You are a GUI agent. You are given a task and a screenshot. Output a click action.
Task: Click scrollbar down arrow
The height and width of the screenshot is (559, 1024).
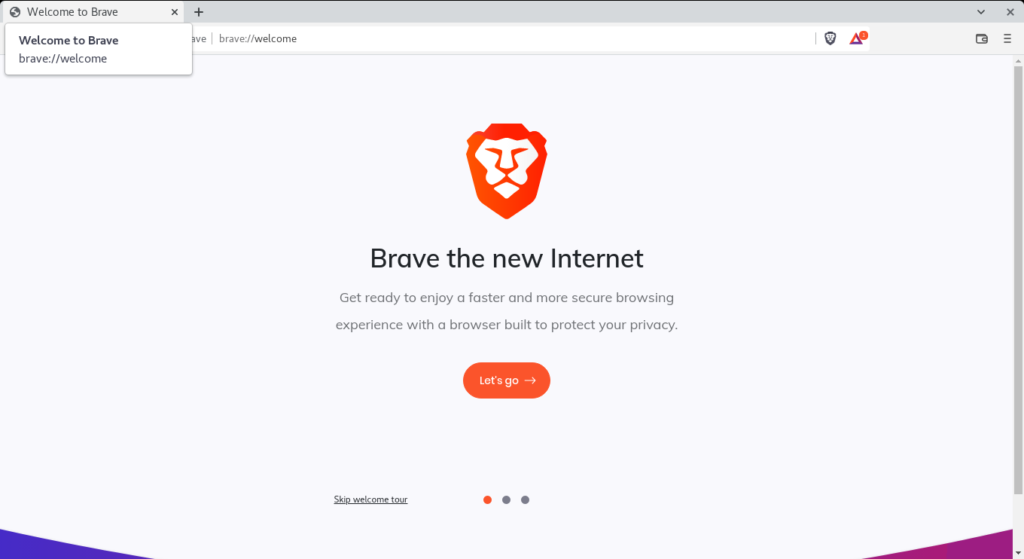tap(1018, 554)
